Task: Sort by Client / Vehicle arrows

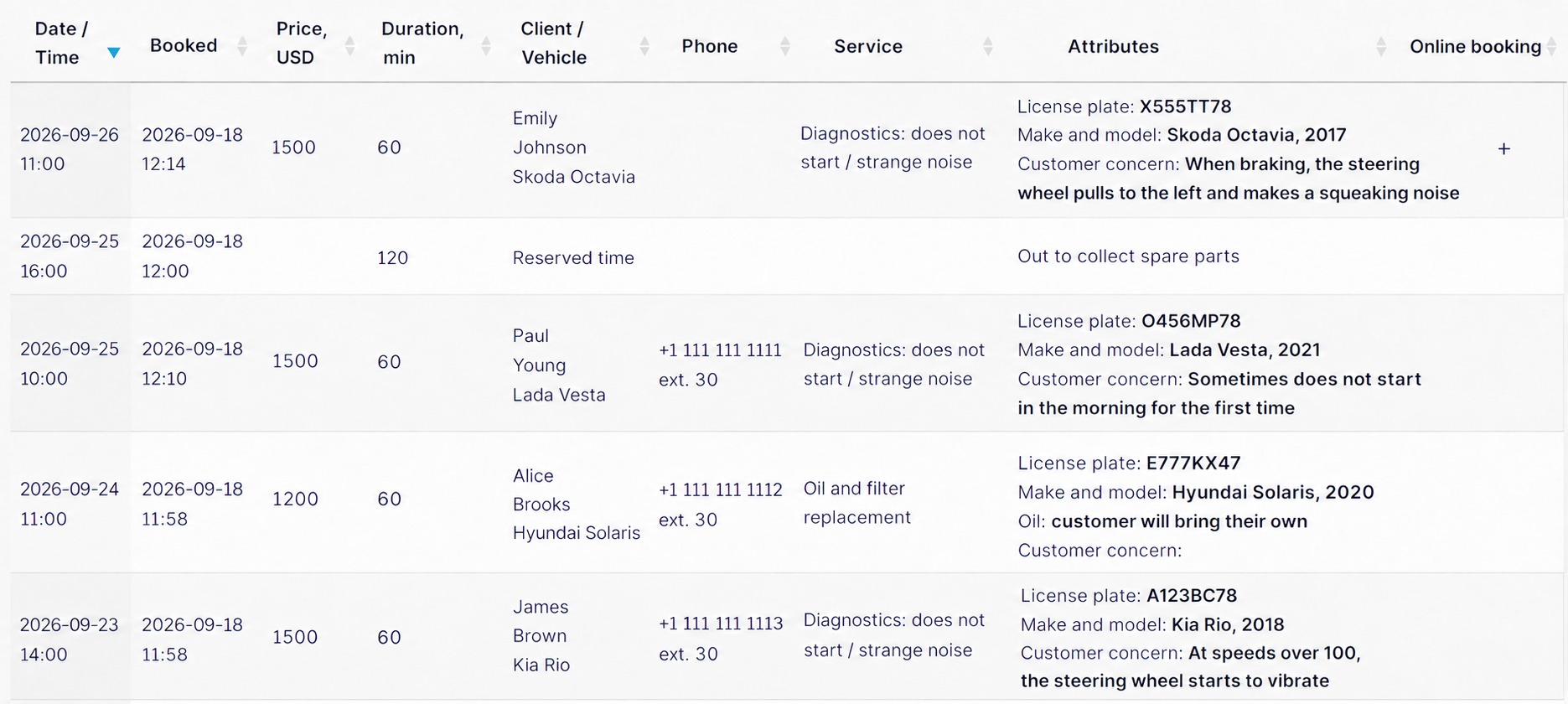Action: pyautogui.click(x=644, y=46)
